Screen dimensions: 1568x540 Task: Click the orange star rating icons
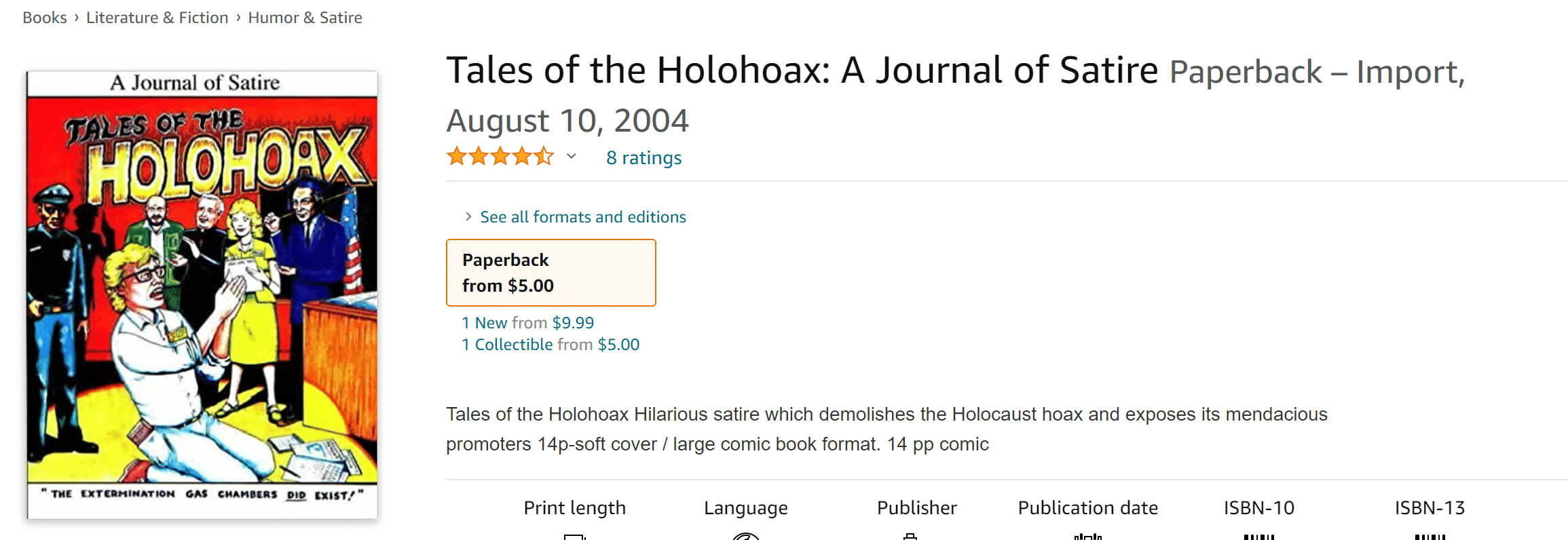click(x=500, y=157)
